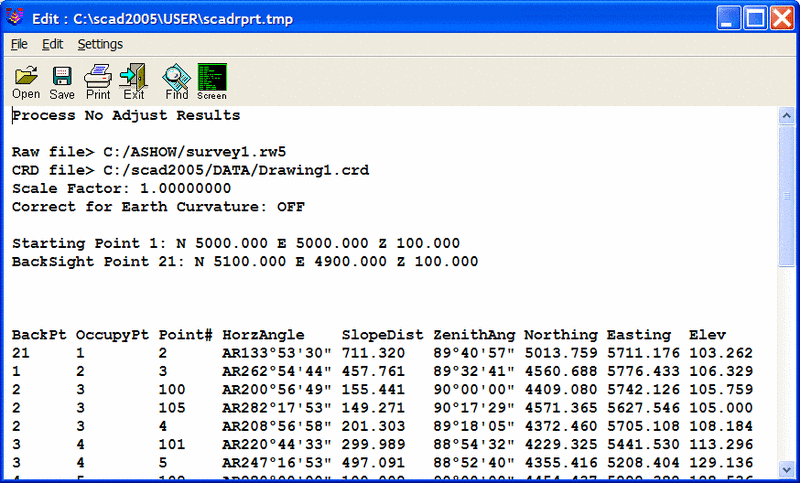
Task: Close the scadrprt.tmp editor window
Action: (x=779, y=17)
